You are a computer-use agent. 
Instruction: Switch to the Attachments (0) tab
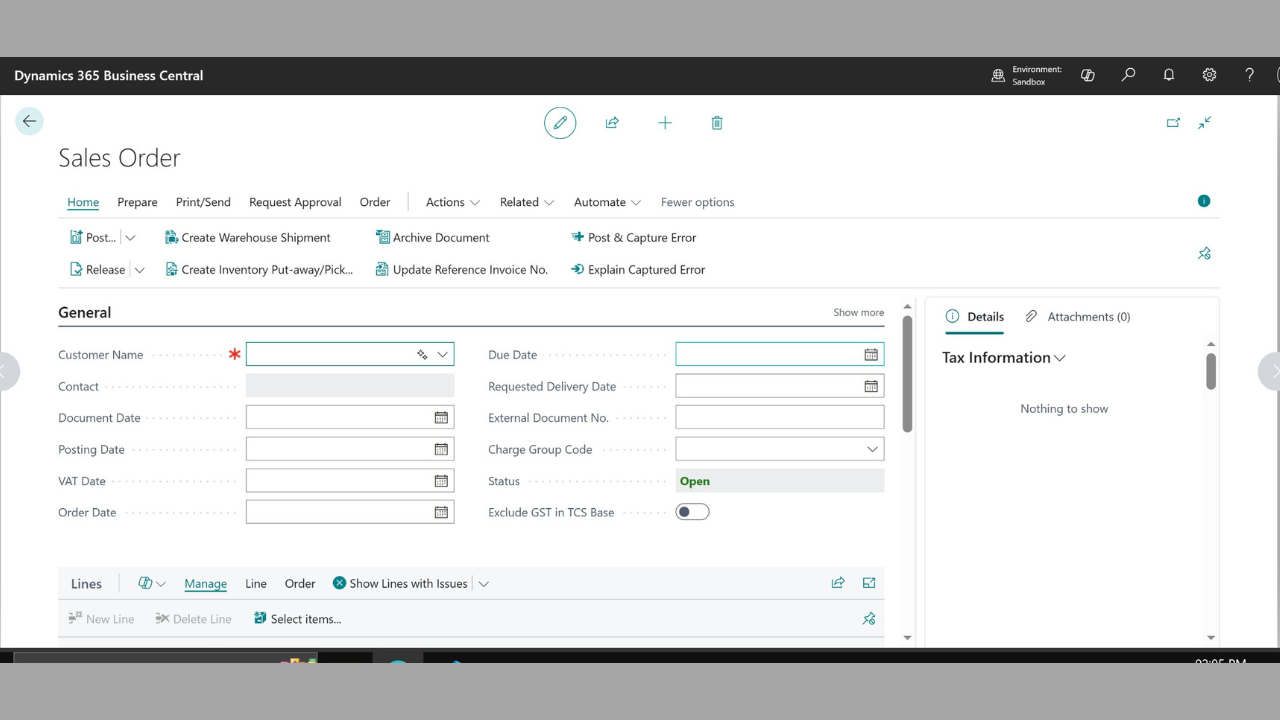click(x=1078, y=317)
